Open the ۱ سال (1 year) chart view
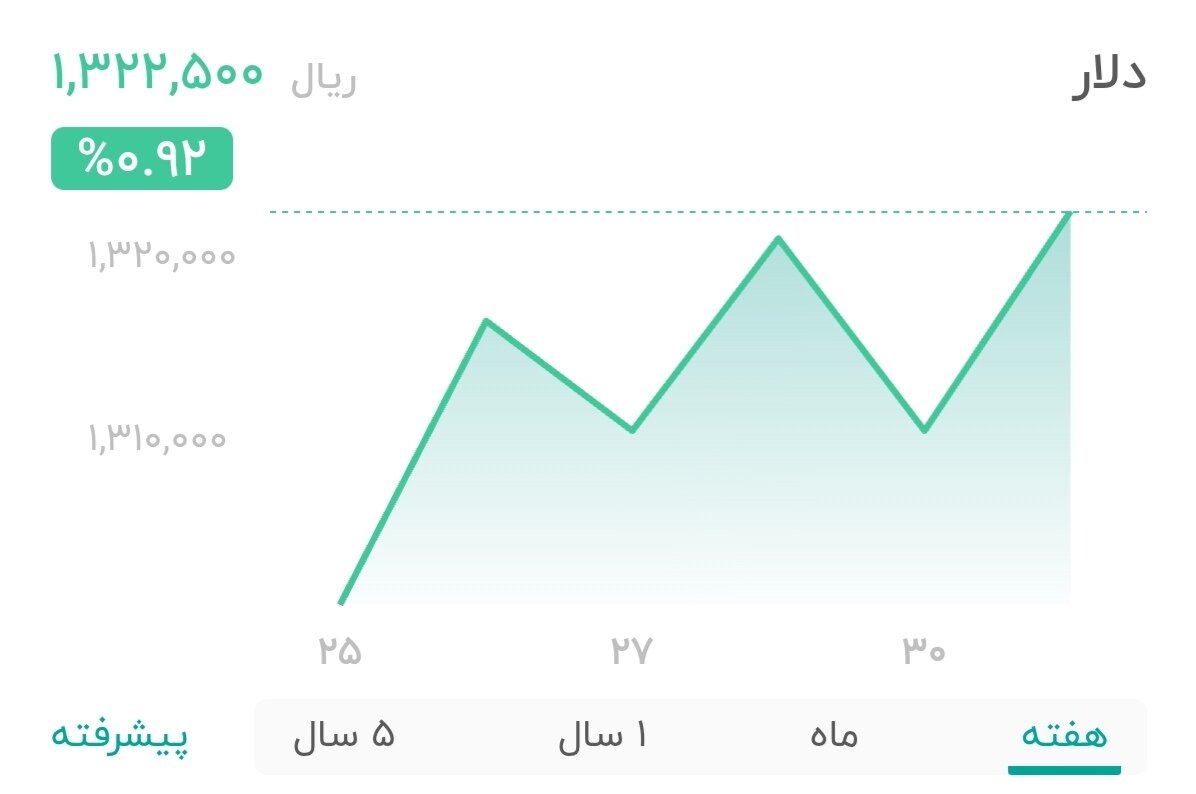This screenshot has height=794, width=1196. [600, 737]
